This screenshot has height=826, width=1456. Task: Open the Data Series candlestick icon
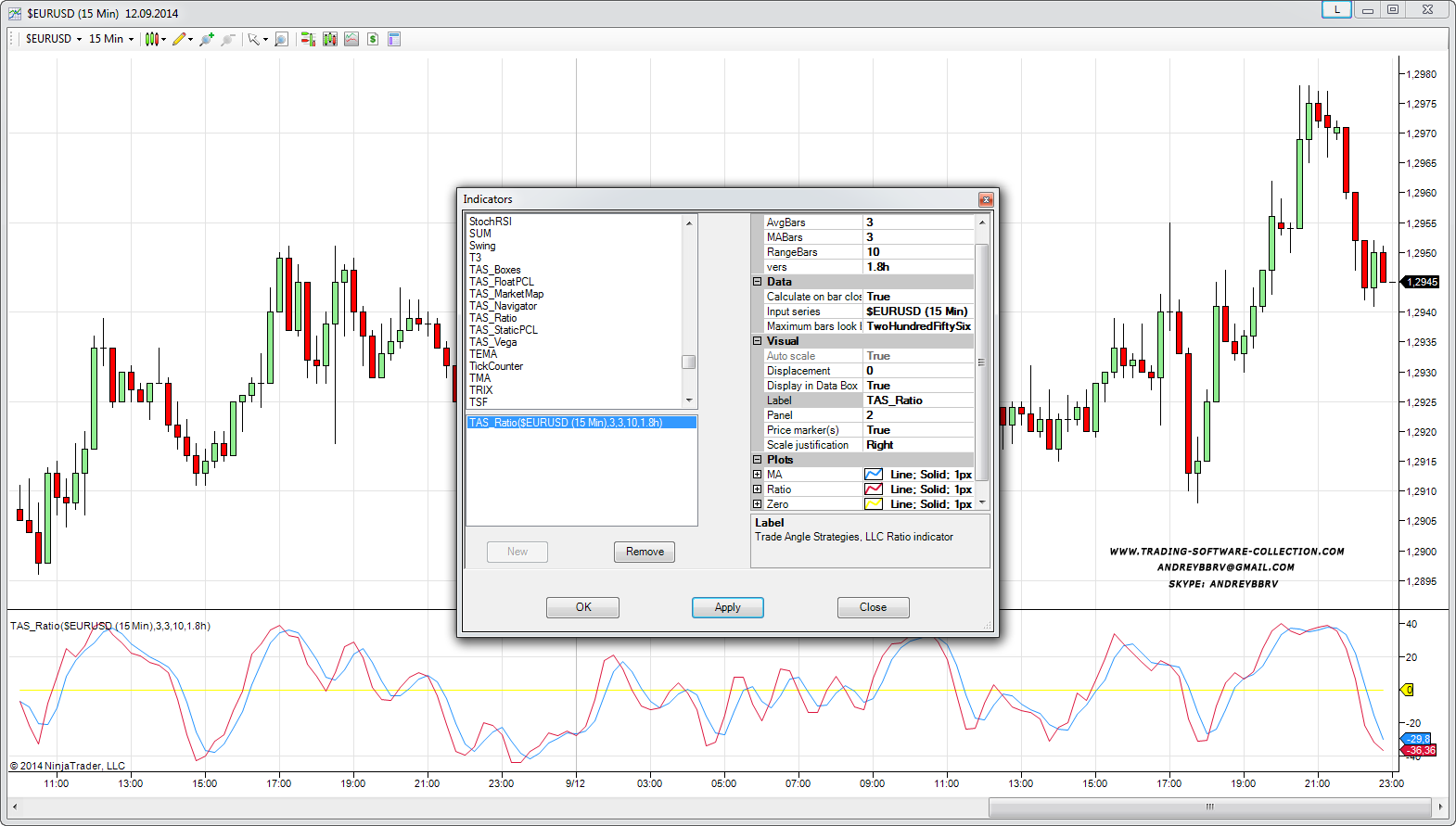(x=329, y=39)
